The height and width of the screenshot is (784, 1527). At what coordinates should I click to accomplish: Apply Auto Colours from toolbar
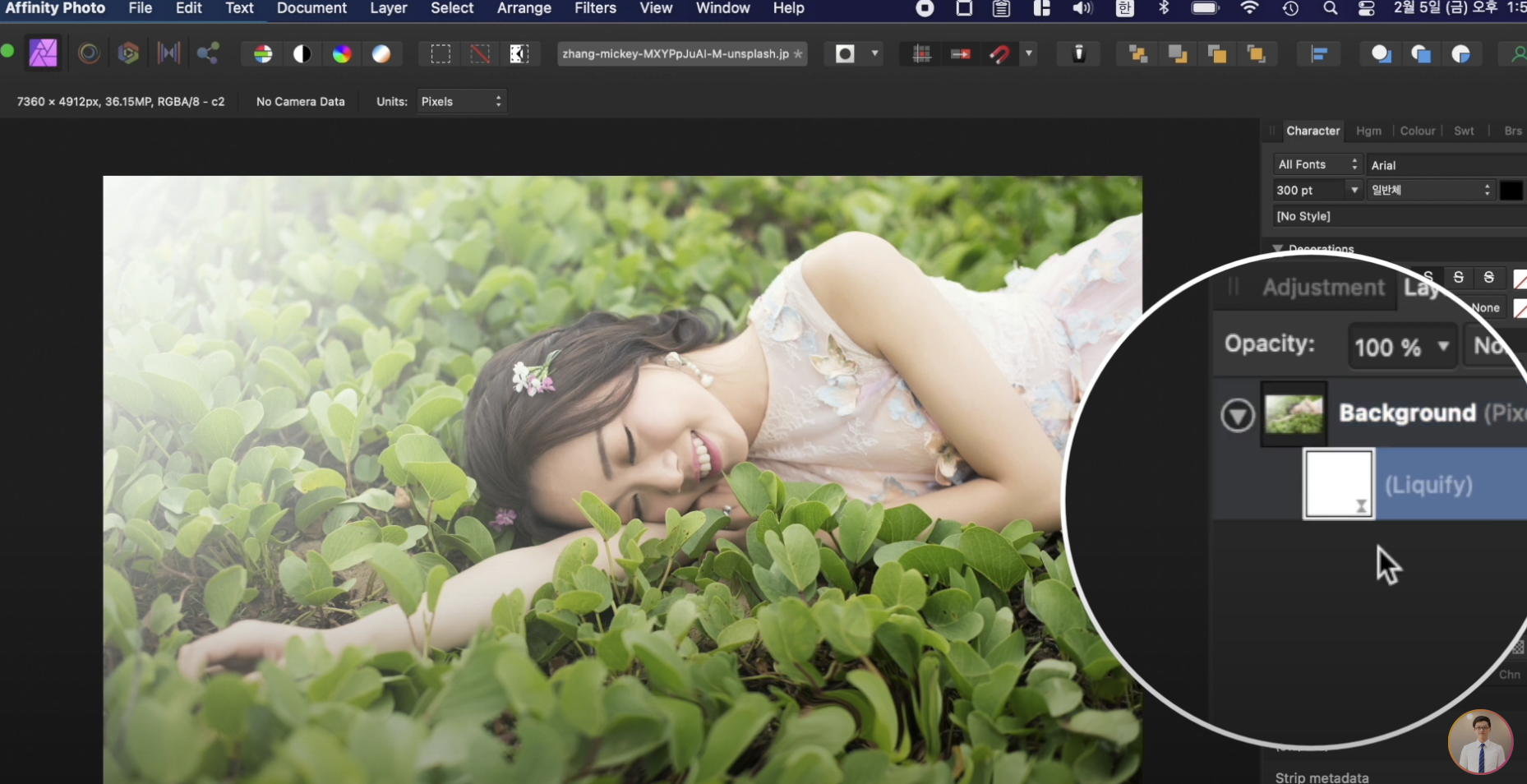pos(342,54)
